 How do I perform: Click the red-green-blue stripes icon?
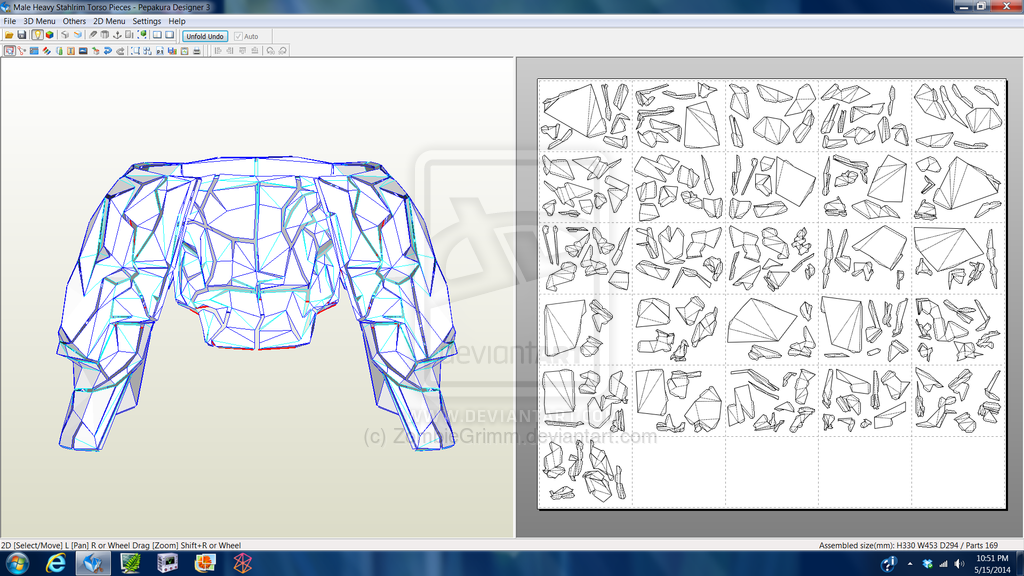pyautogui.click(x=46, y=51)
